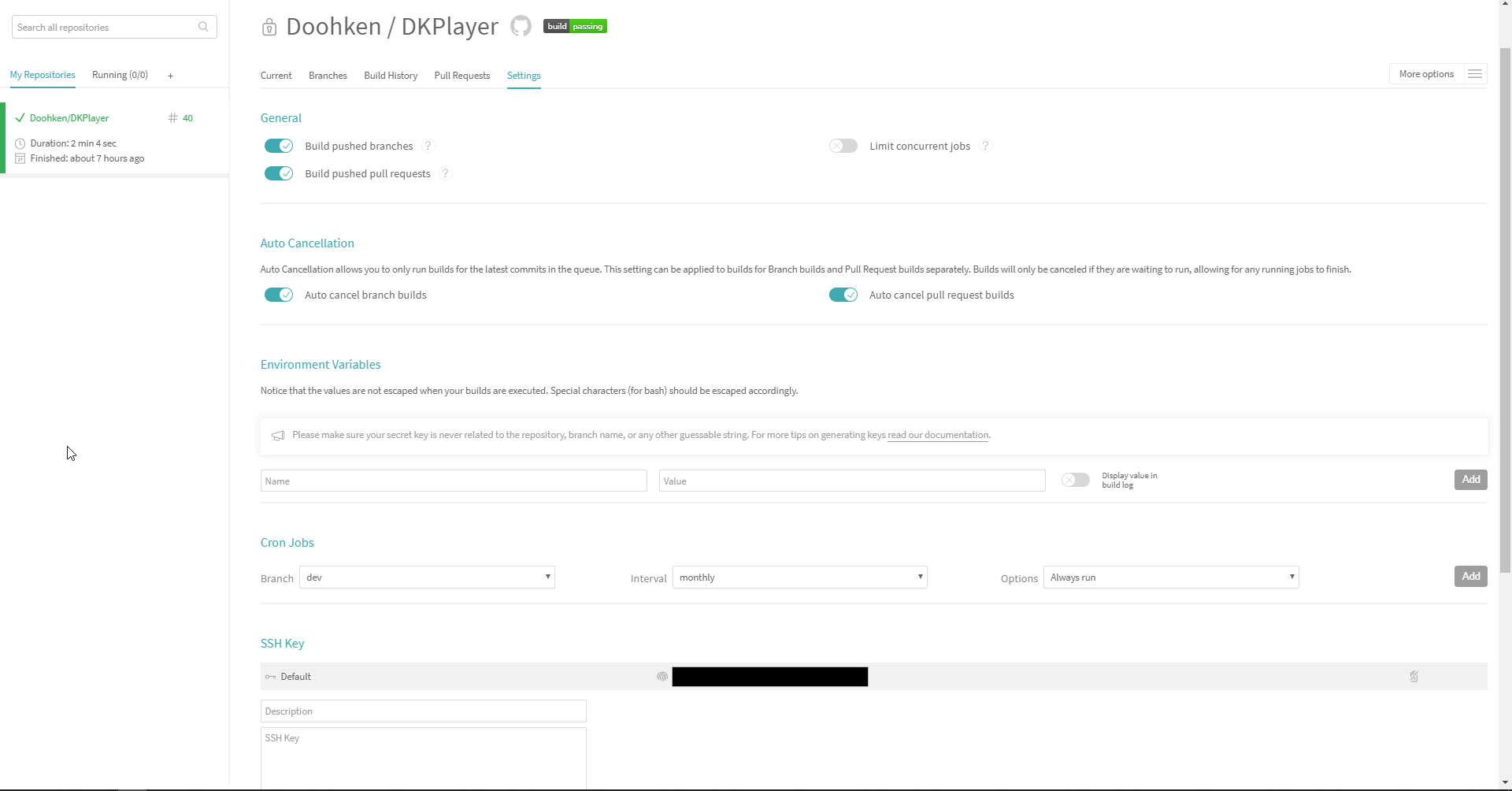Click the green check icon for Doohken/DKPlayer
Viewport: 1512px width, 791px height.
[20, 118]
